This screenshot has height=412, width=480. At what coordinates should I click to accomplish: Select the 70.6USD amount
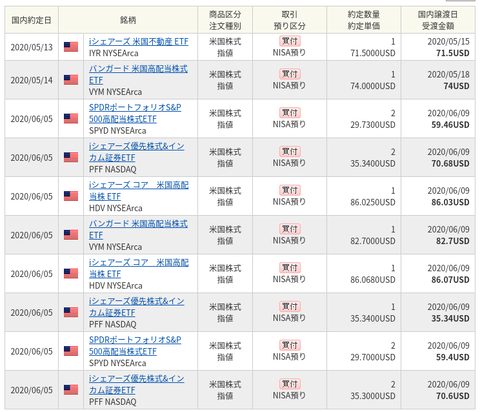(x=453, y=396)
